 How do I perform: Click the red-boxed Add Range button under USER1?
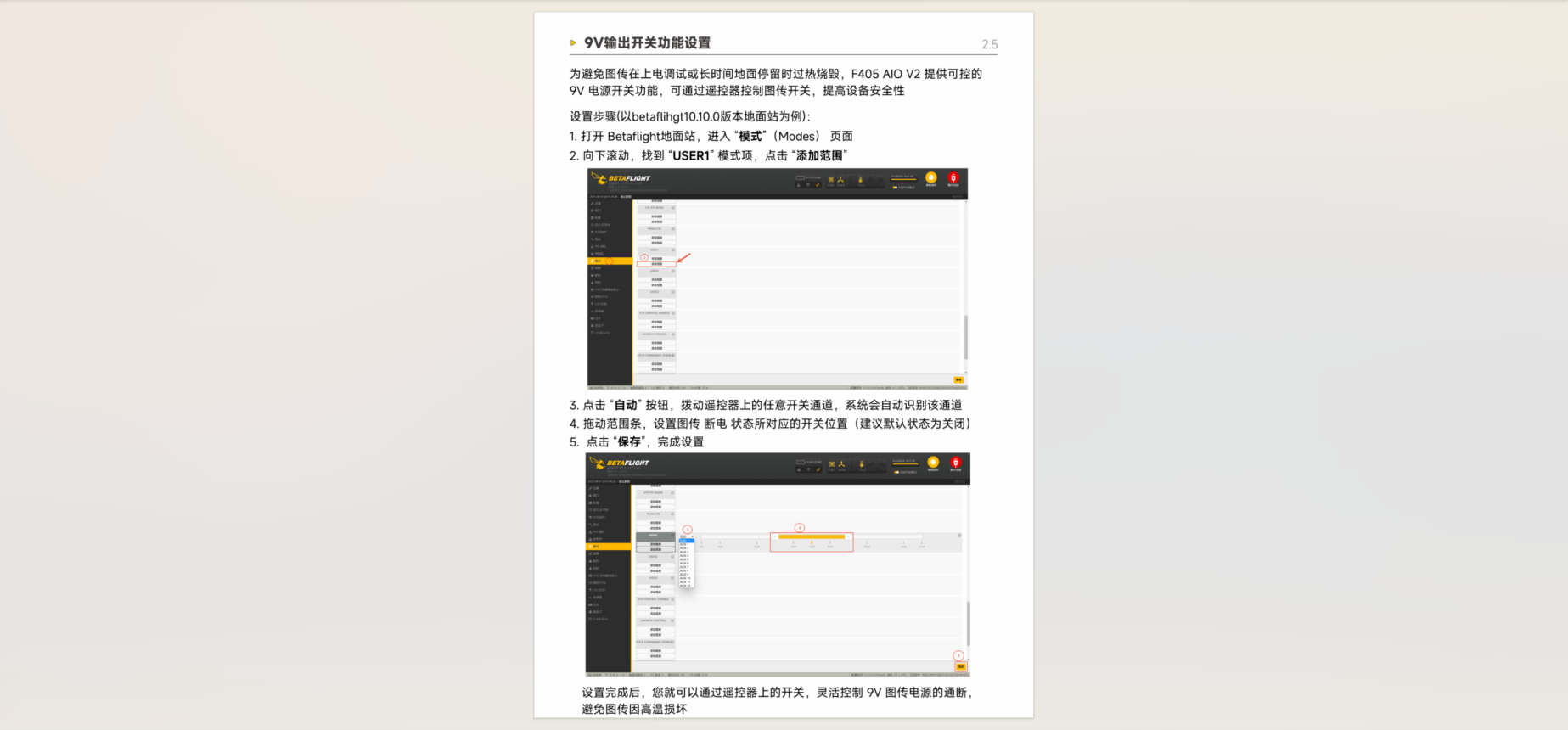tap(656, 264)
